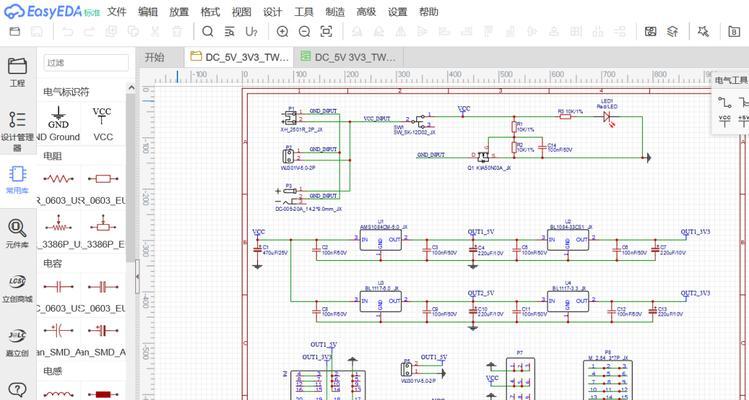749x400 pixels.
Task: Click the layers stack toolbar icon
Action: pyautogui.click(x=673, y=32)
